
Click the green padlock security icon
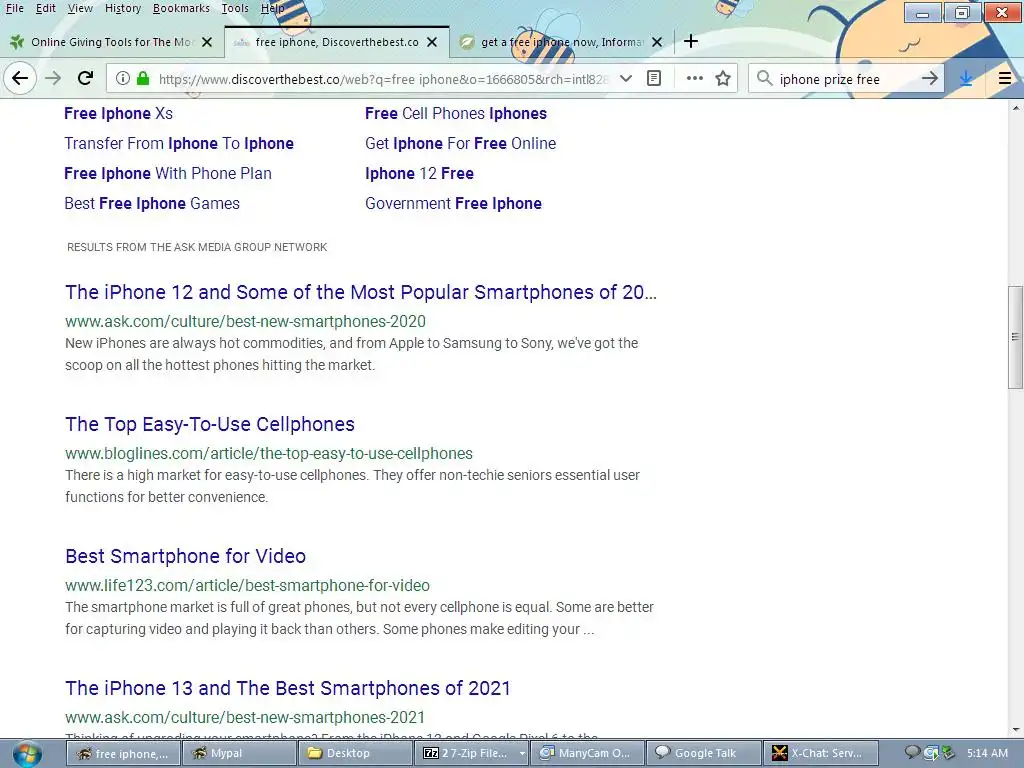143,79
